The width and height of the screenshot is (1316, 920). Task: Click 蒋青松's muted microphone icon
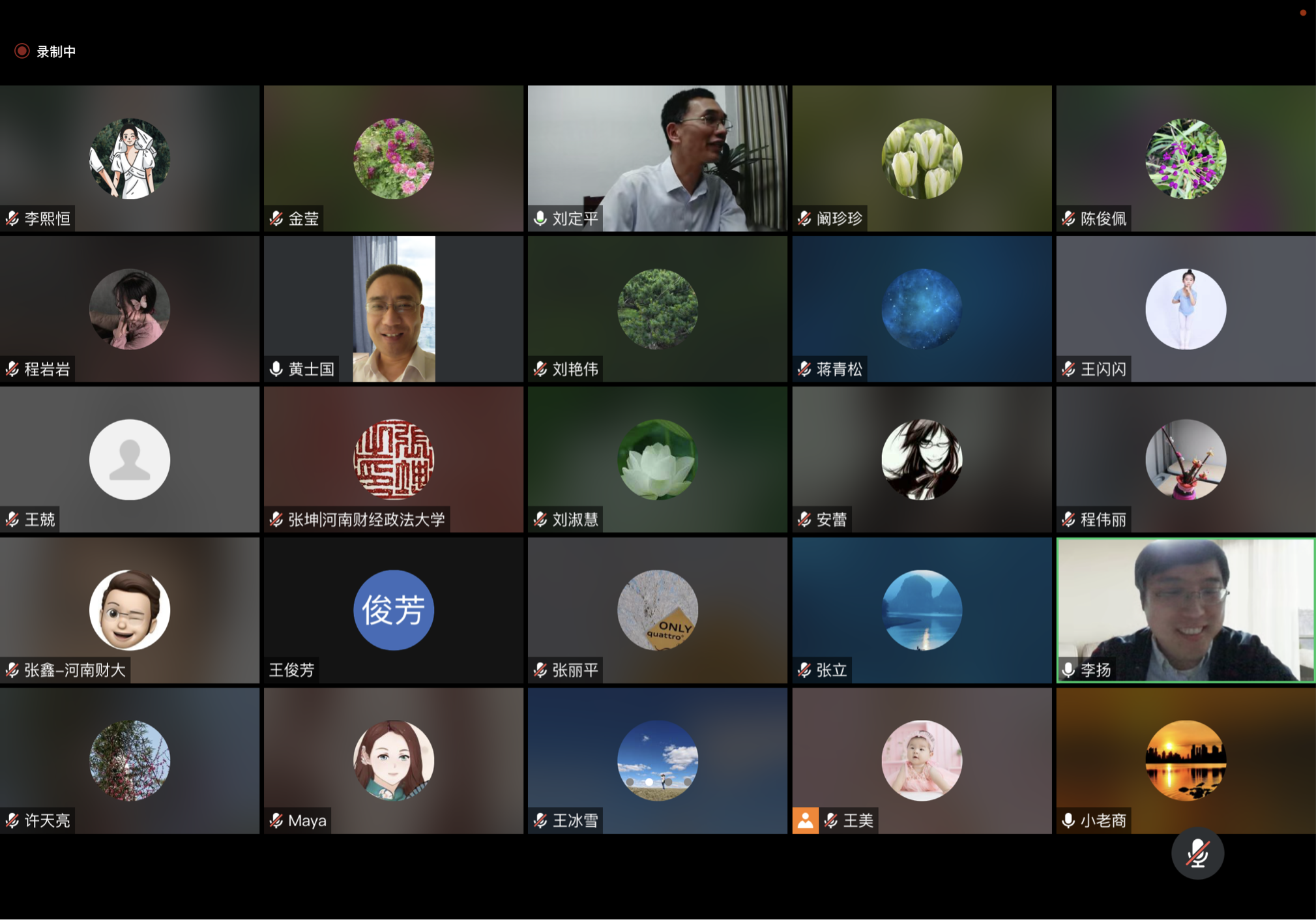point(804,369)
